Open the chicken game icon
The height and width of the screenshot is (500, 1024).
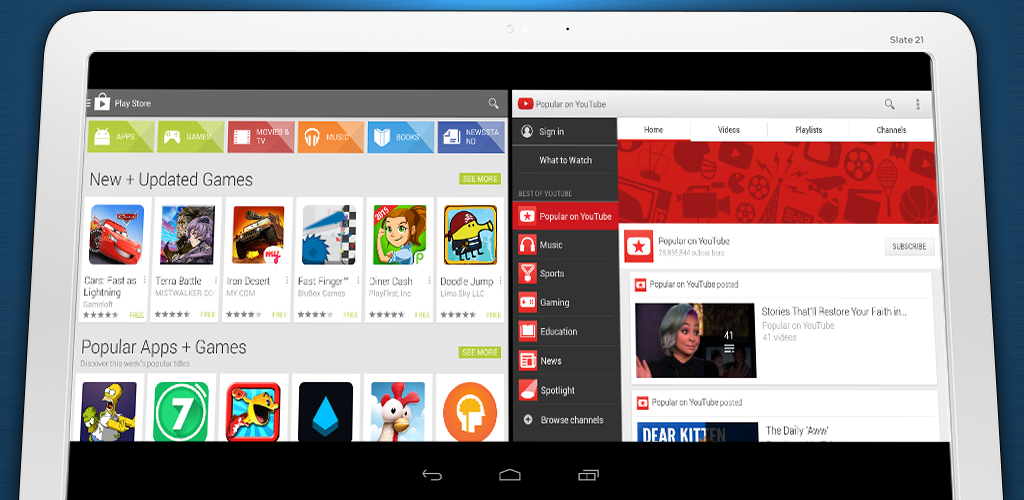[x=398, y=411]
